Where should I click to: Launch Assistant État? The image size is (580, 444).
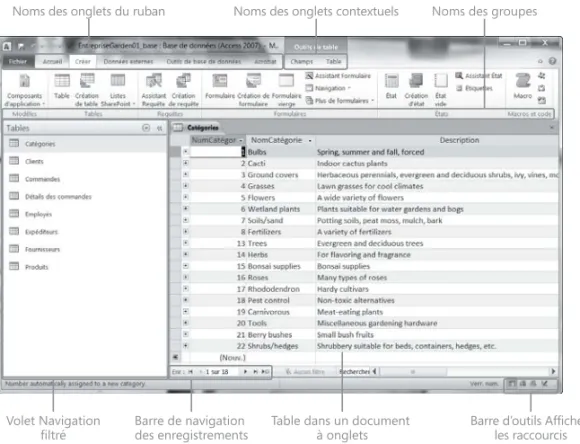coord(479,76)
